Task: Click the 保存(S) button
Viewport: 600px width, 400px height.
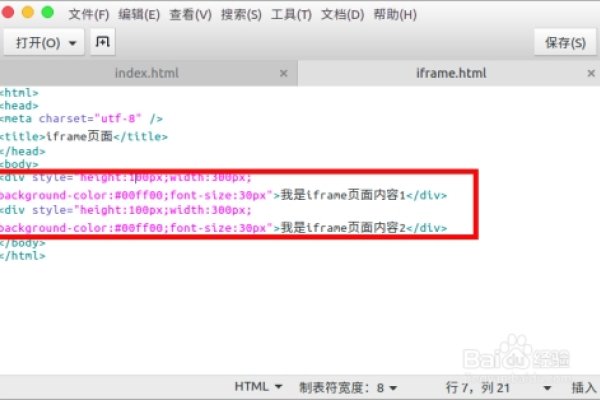Action: point(565,42)
